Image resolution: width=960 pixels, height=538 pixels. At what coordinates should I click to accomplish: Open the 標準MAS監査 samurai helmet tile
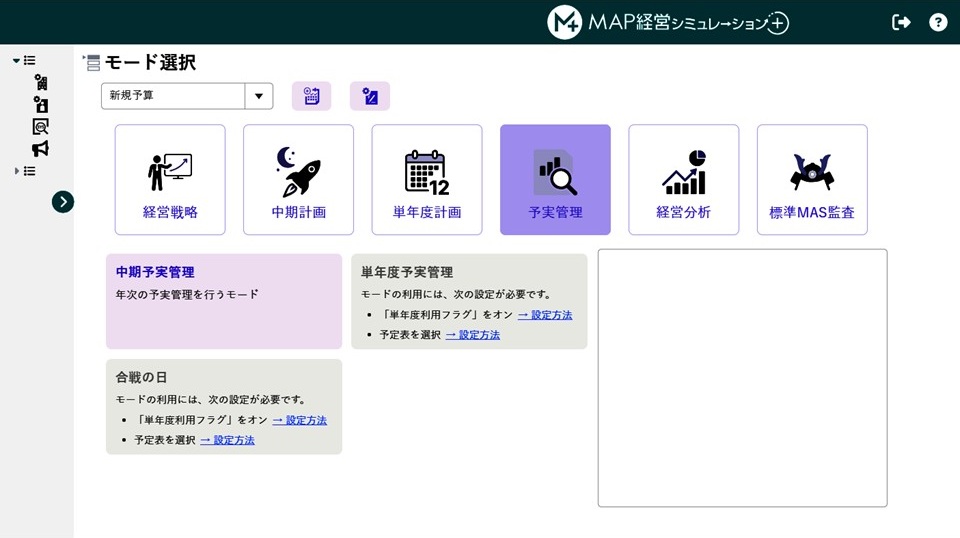point(812,180)
